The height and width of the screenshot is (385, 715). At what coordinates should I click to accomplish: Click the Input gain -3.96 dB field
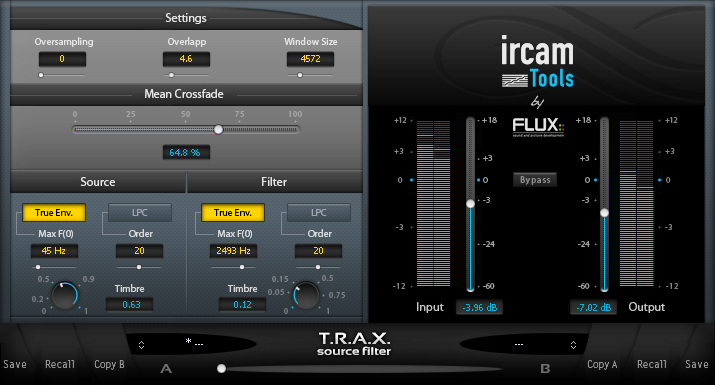pyautogui.click(x=479, y=307)
